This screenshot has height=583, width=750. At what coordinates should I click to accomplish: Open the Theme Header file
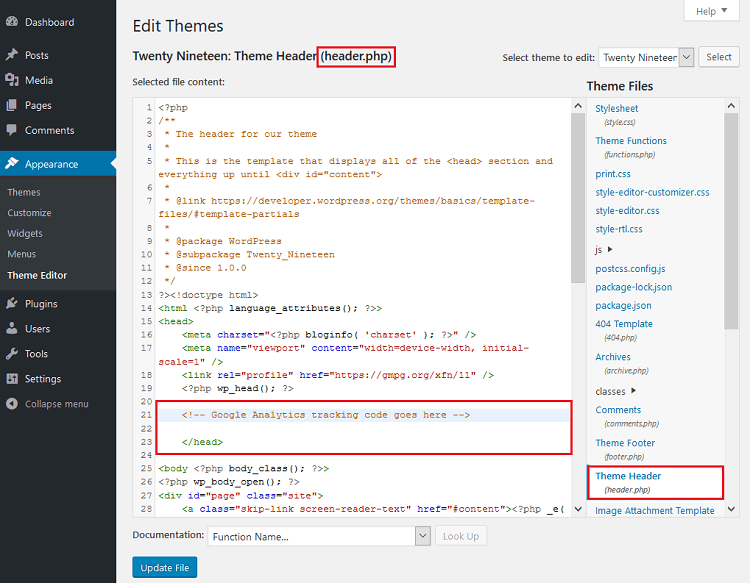pyautogui.click(x=628, y=476)
